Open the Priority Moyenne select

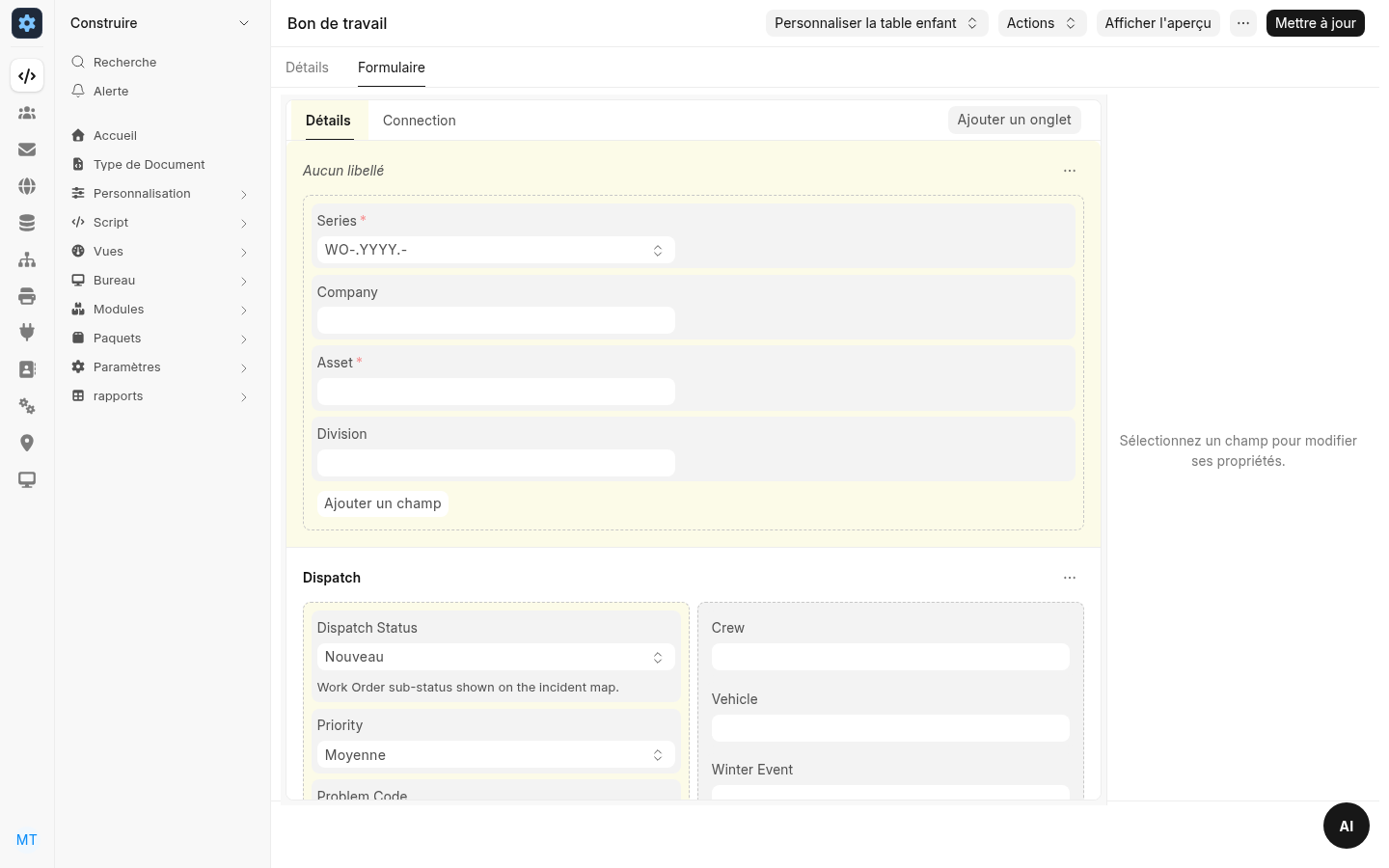(x=496, y=755)
